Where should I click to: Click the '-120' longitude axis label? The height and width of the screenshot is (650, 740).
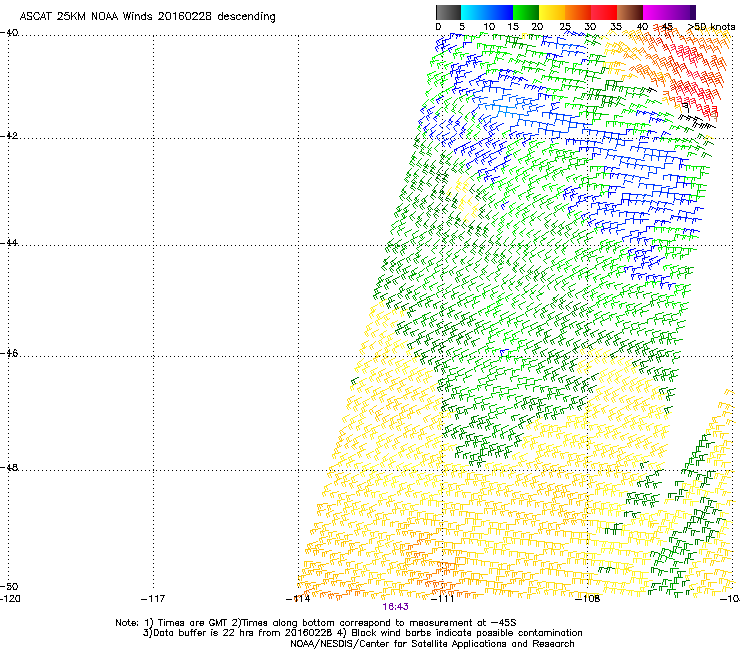tap(10, 599)
